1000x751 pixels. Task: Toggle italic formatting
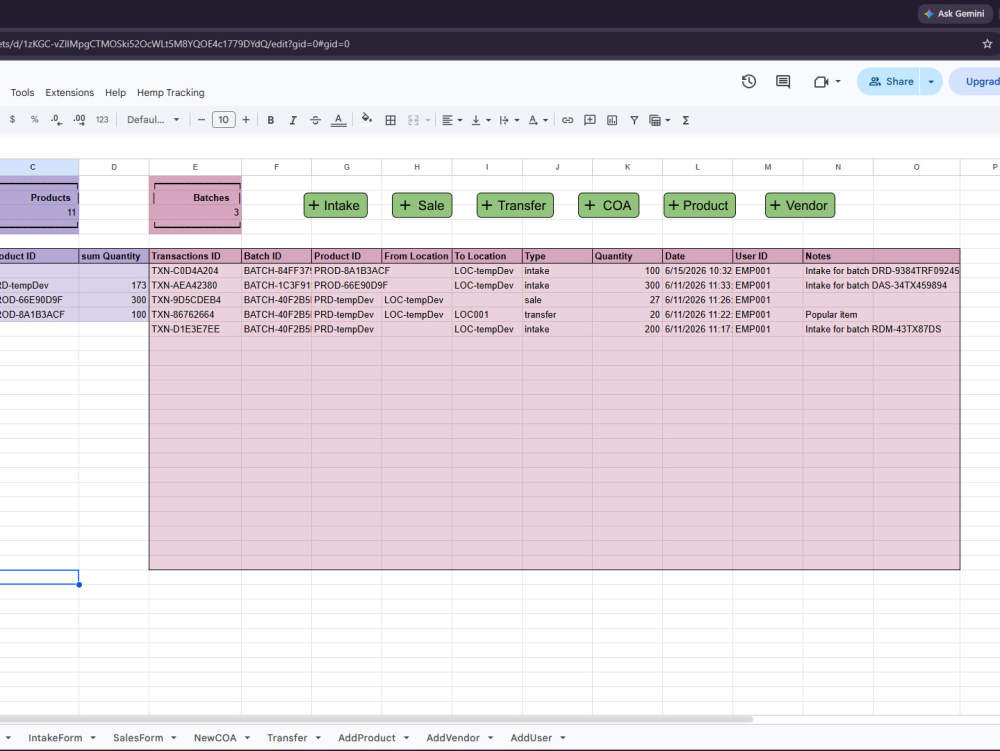click(x=293, y=120)
